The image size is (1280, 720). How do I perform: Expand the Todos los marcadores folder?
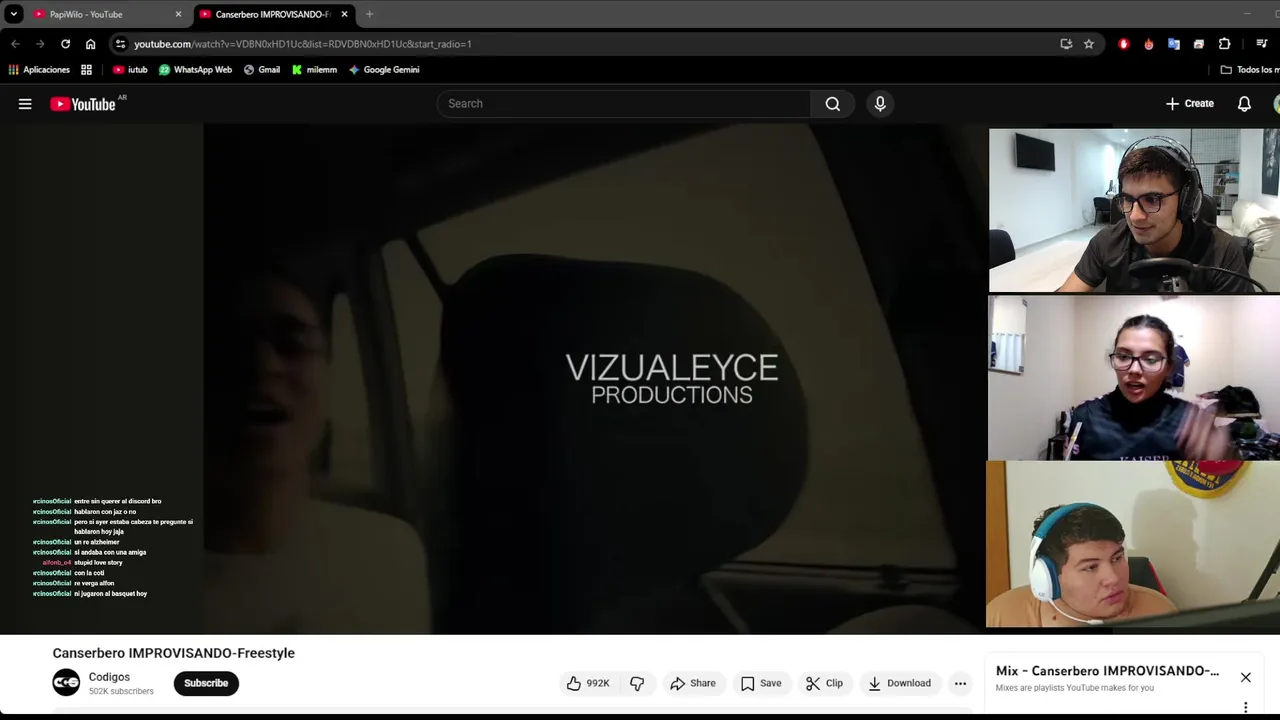point(1250,70)
